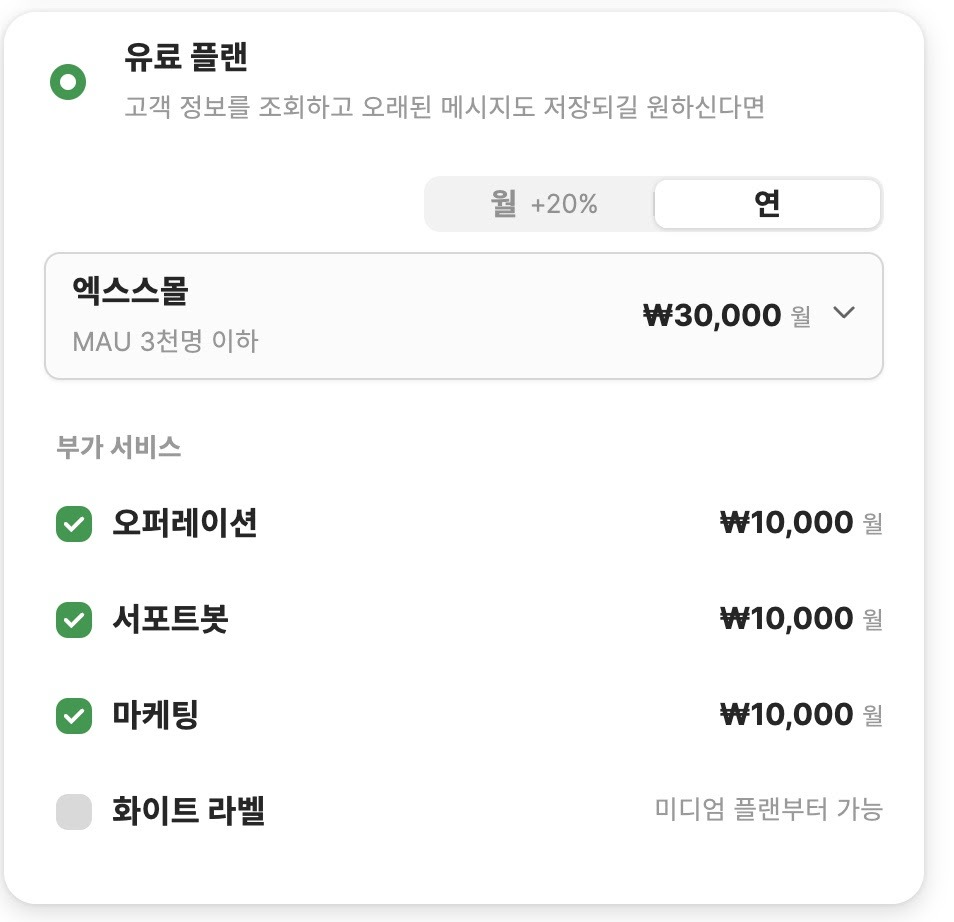Image resolution: width=954 pixels, height=922 pixels.
Task: Select the 연 billing tab
Action: tap(767, 205)
